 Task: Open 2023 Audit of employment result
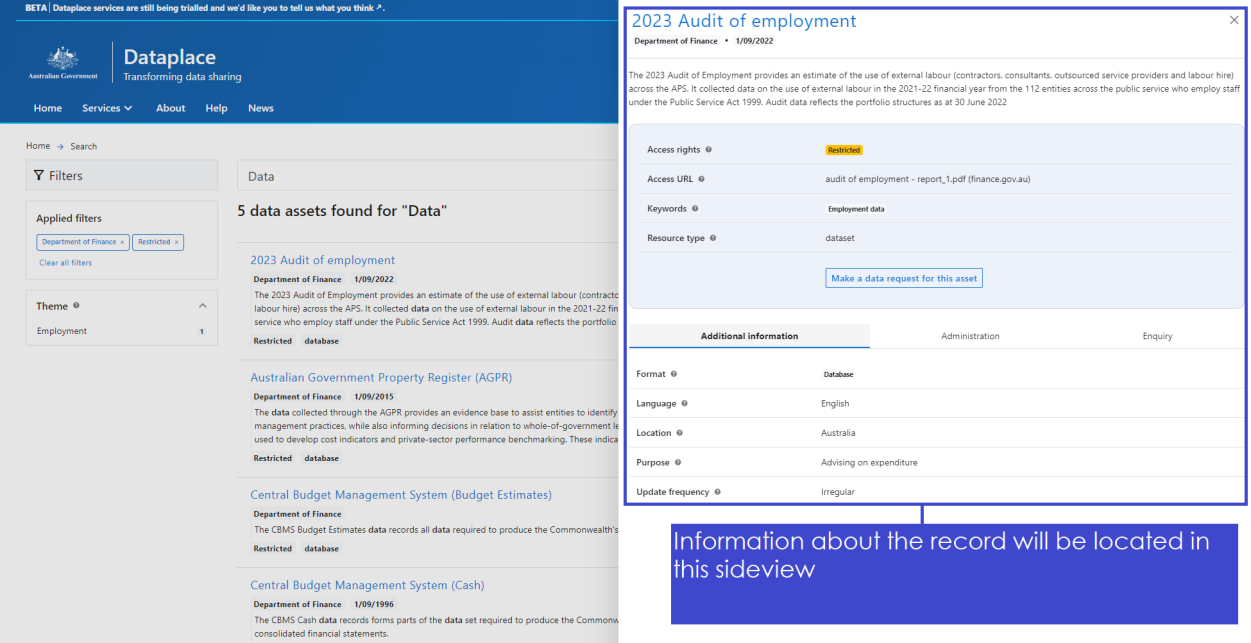coord(322,260)
